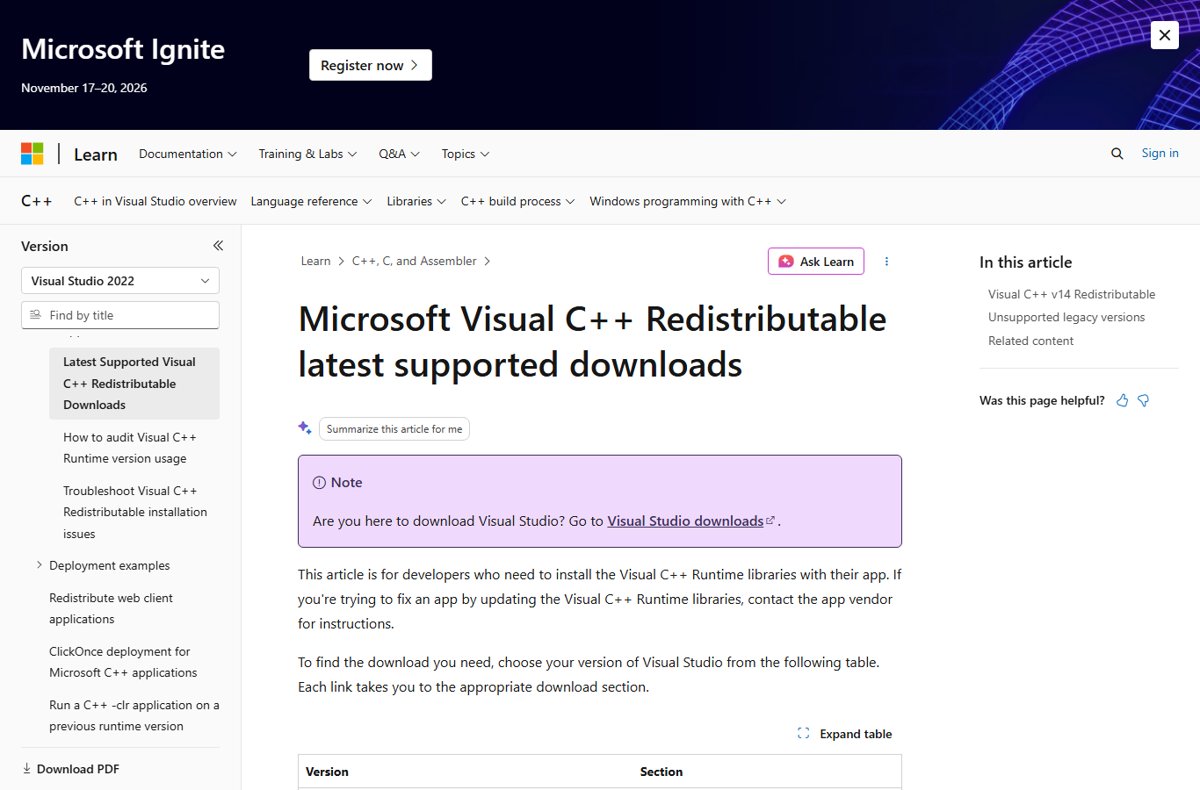The height and width of the screenshot is (790, 1200).
Task: Open the Training & Labs menu
Action: coord(308,154)
